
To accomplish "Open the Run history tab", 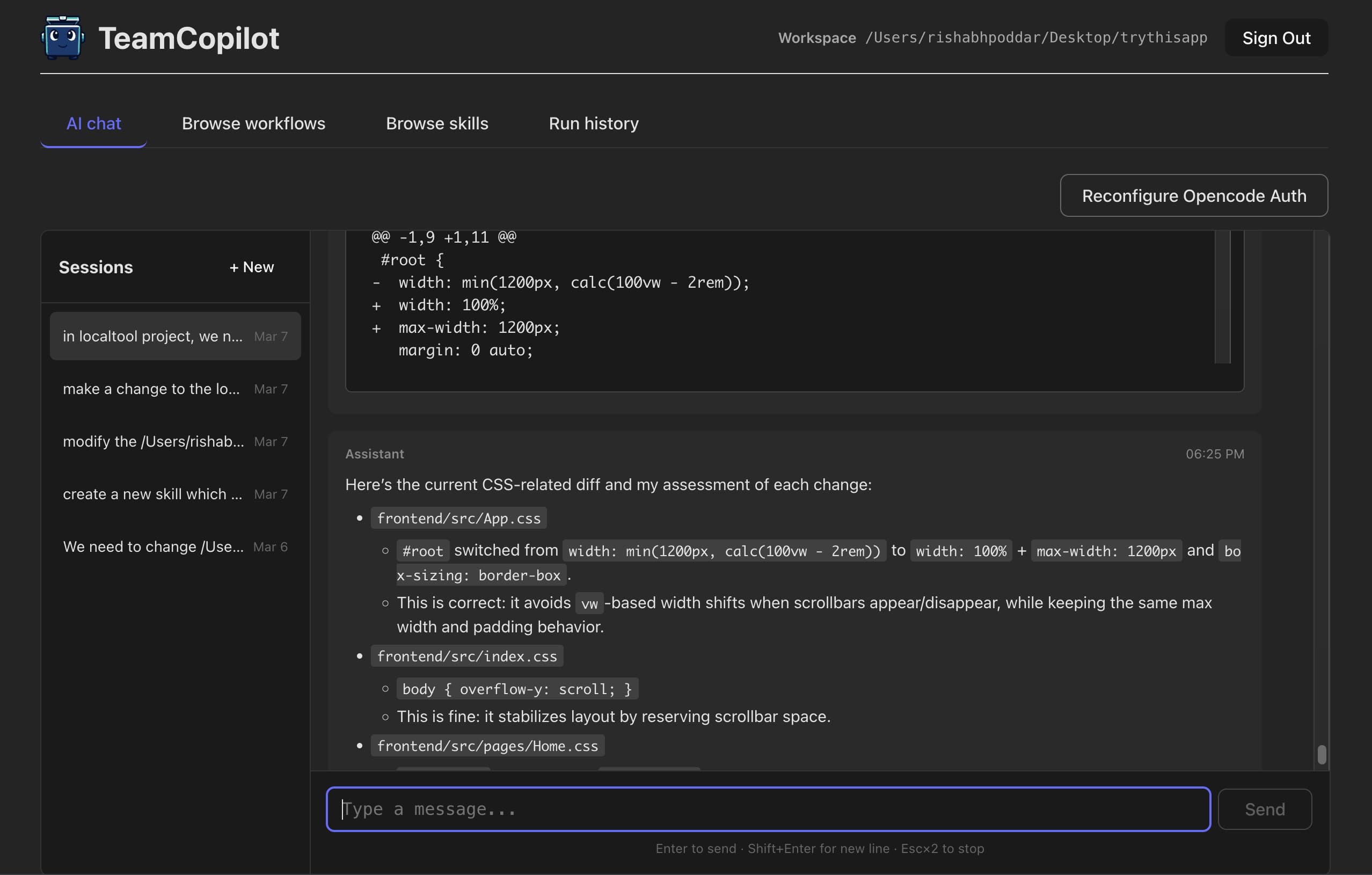I will tap(593, 123).
